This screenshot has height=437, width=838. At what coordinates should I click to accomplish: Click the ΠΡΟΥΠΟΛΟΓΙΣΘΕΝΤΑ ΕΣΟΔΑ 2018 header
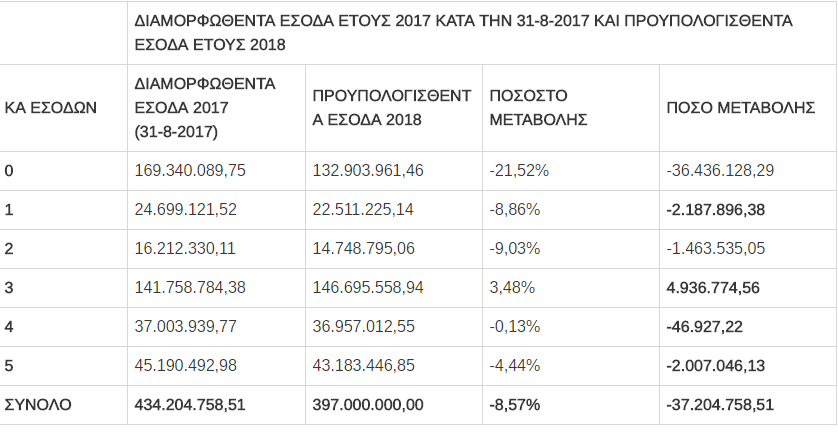(391, 107)
